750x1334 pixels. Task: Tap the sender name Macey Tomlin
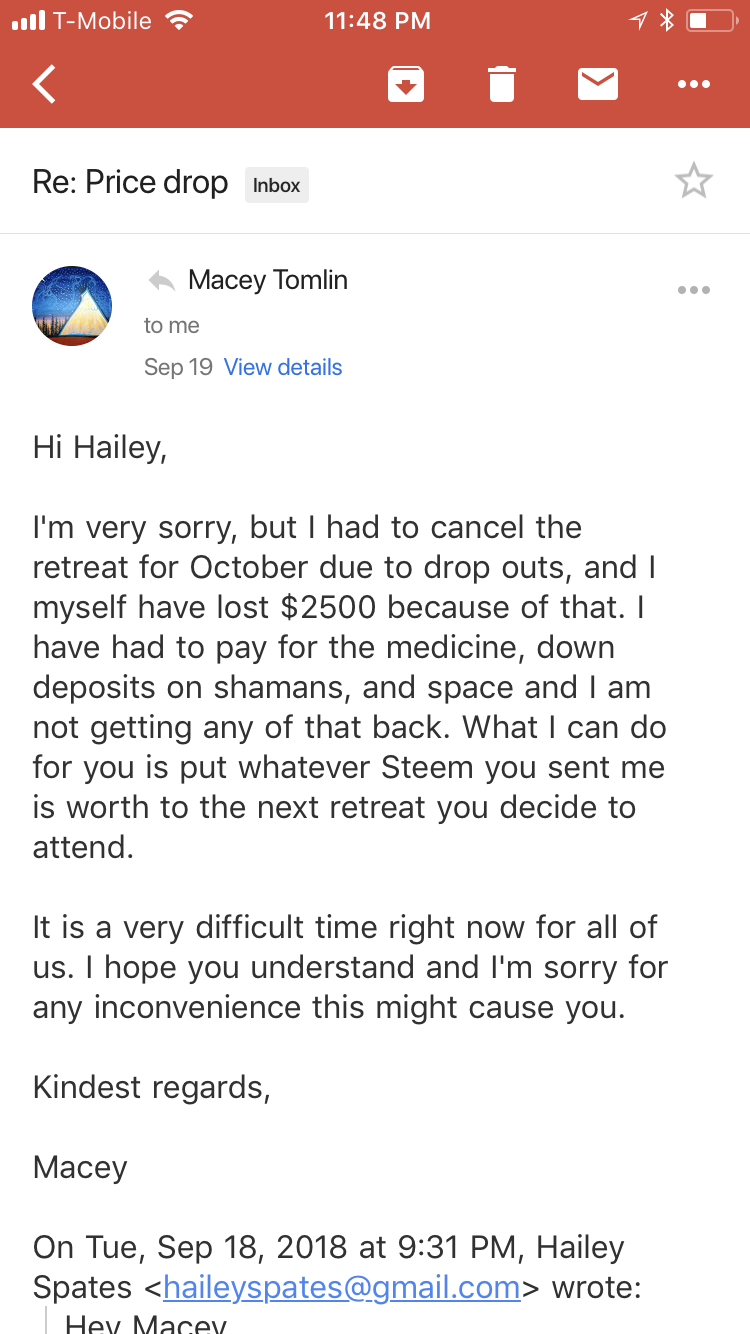click(x=268, y=280)
